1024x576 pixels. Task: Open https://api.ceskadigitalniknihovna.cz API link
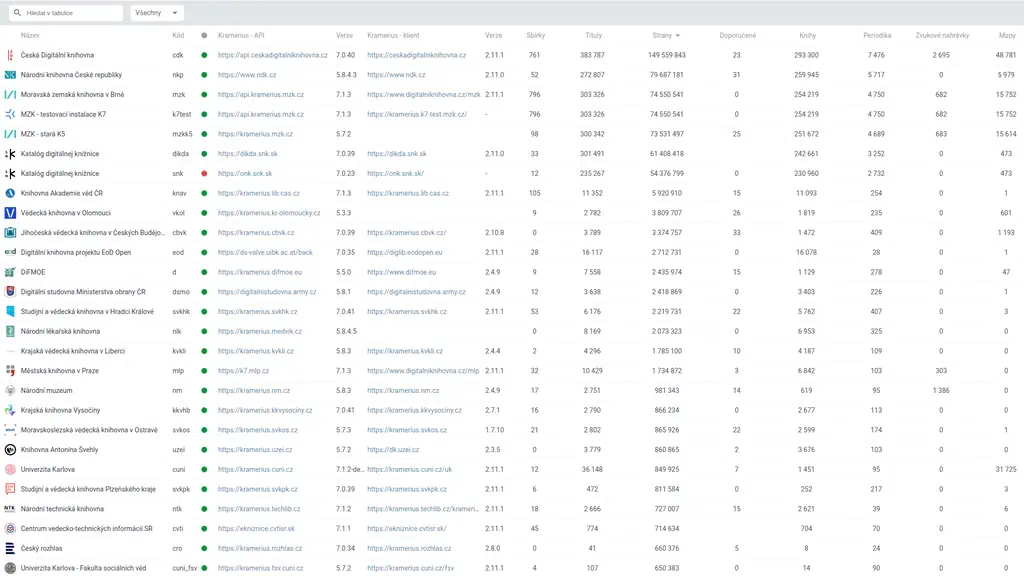pos(272,55)
